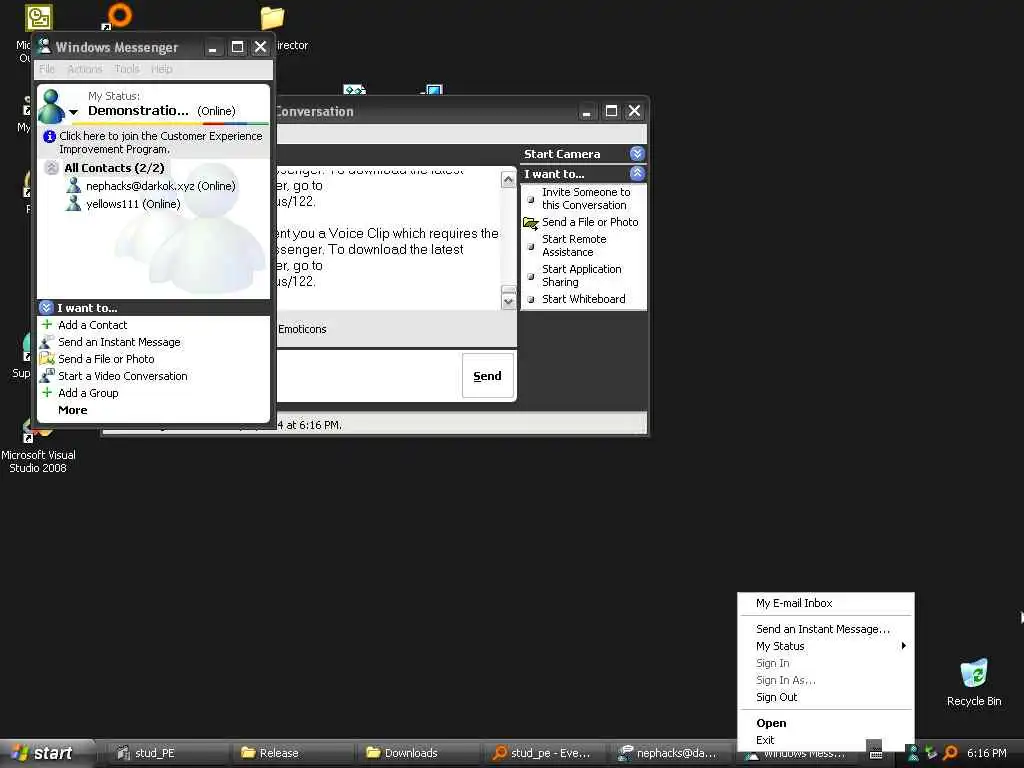Choose Open in tray context menu
This screenshot has height=768, width=1024.
click(825, 723)
